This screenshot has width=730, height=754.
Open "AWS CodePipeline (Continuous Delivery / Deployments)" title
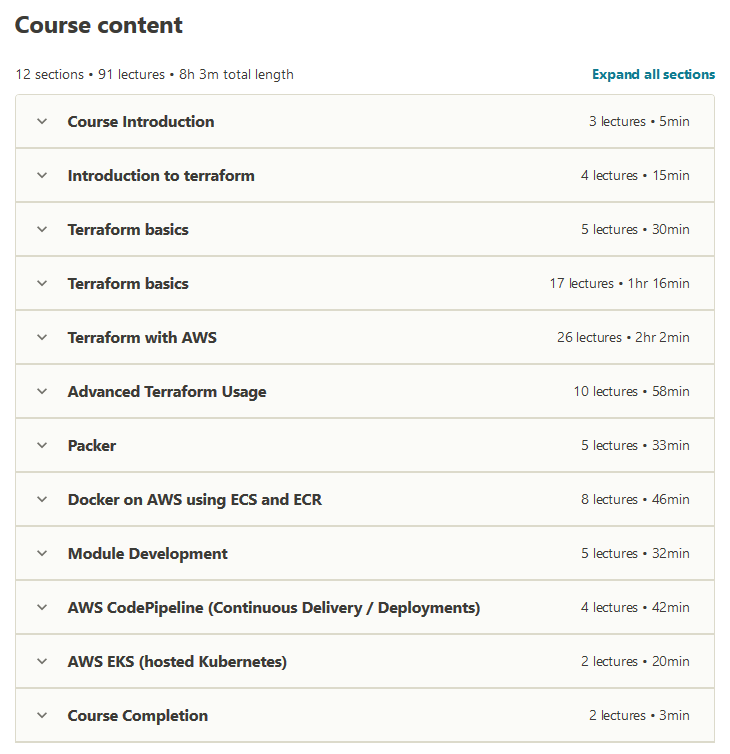tap(274, 607)
